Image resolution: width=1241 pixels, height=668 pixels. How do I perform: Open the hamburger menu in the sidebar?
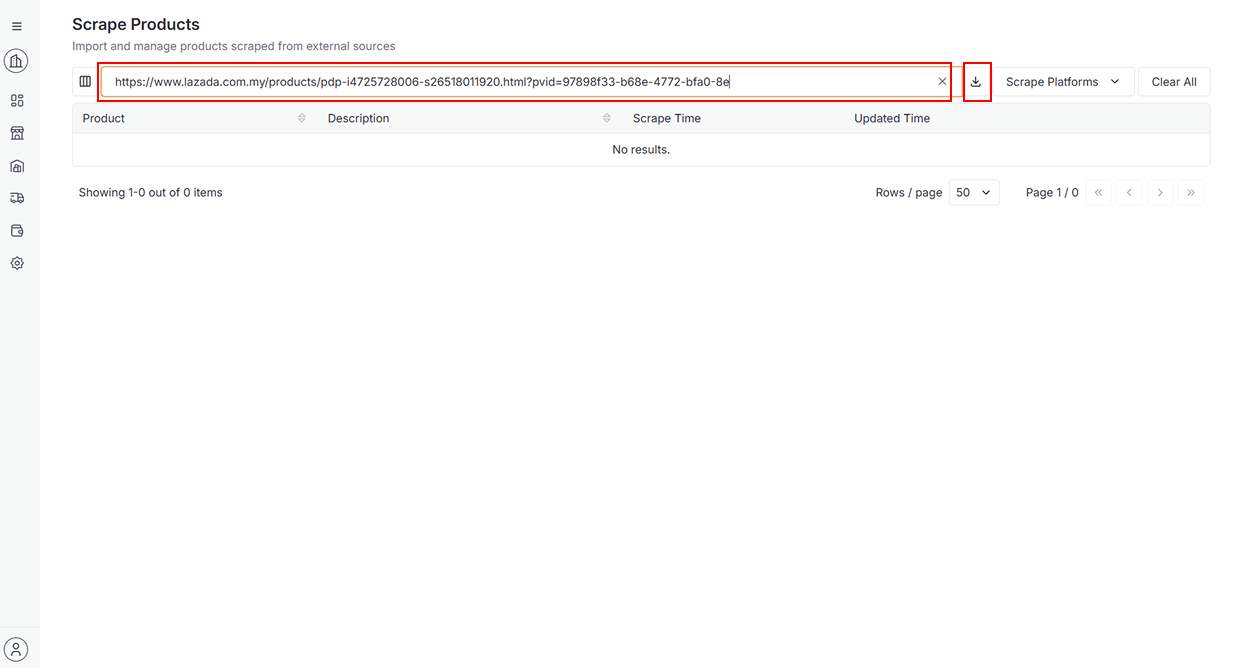pos(16,27)
